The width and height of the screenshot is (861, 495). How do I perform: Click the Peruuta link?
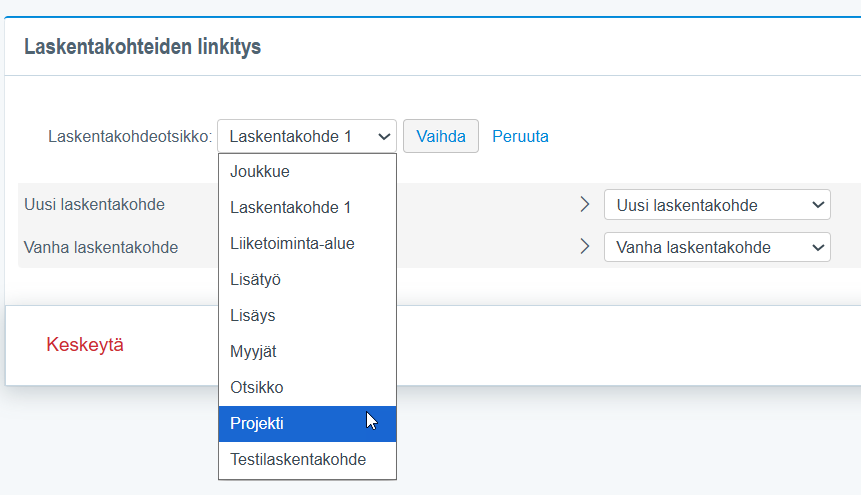pos(520,136)
